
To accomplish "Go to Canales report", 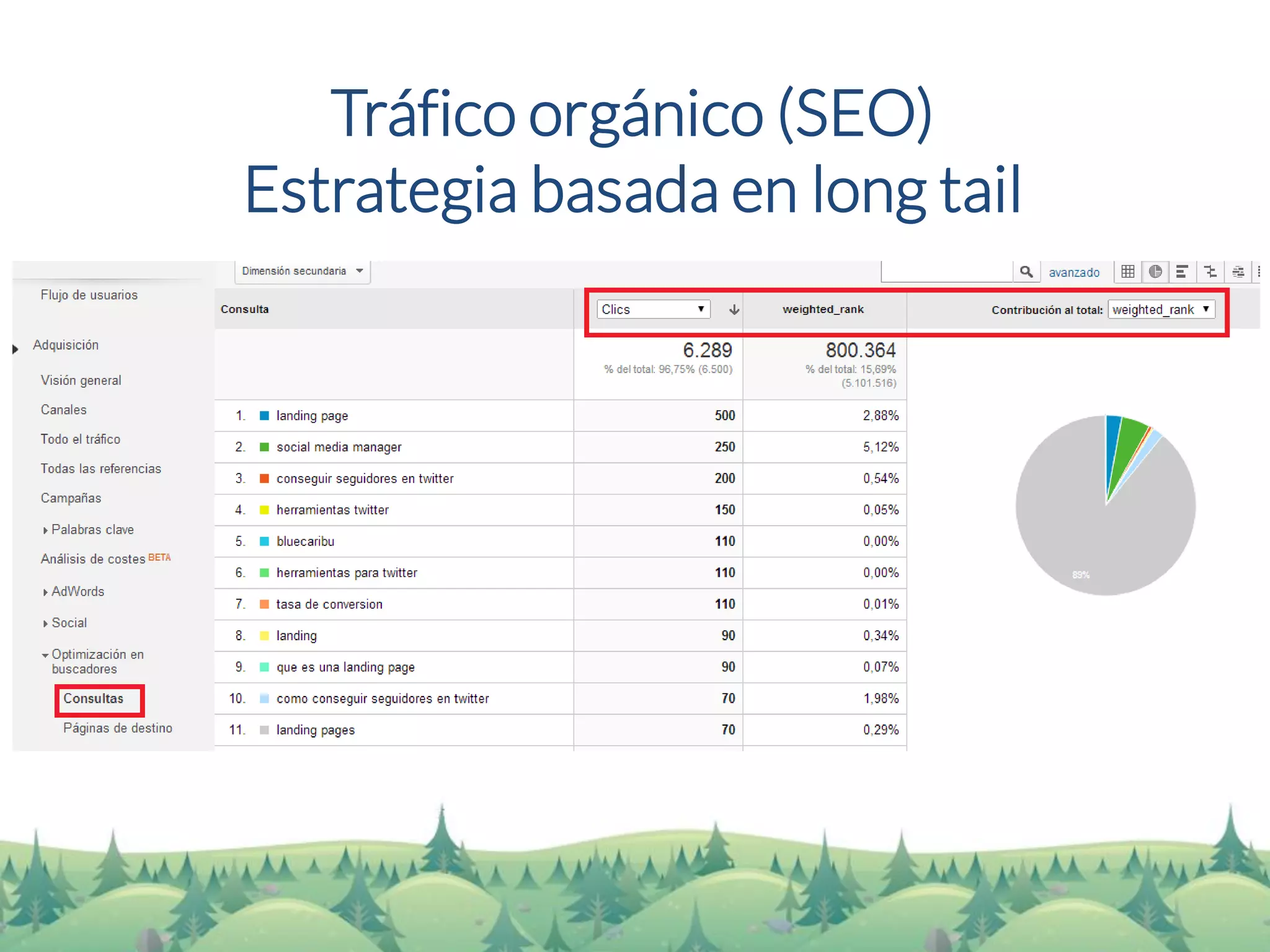I will [x=63, y=410].
